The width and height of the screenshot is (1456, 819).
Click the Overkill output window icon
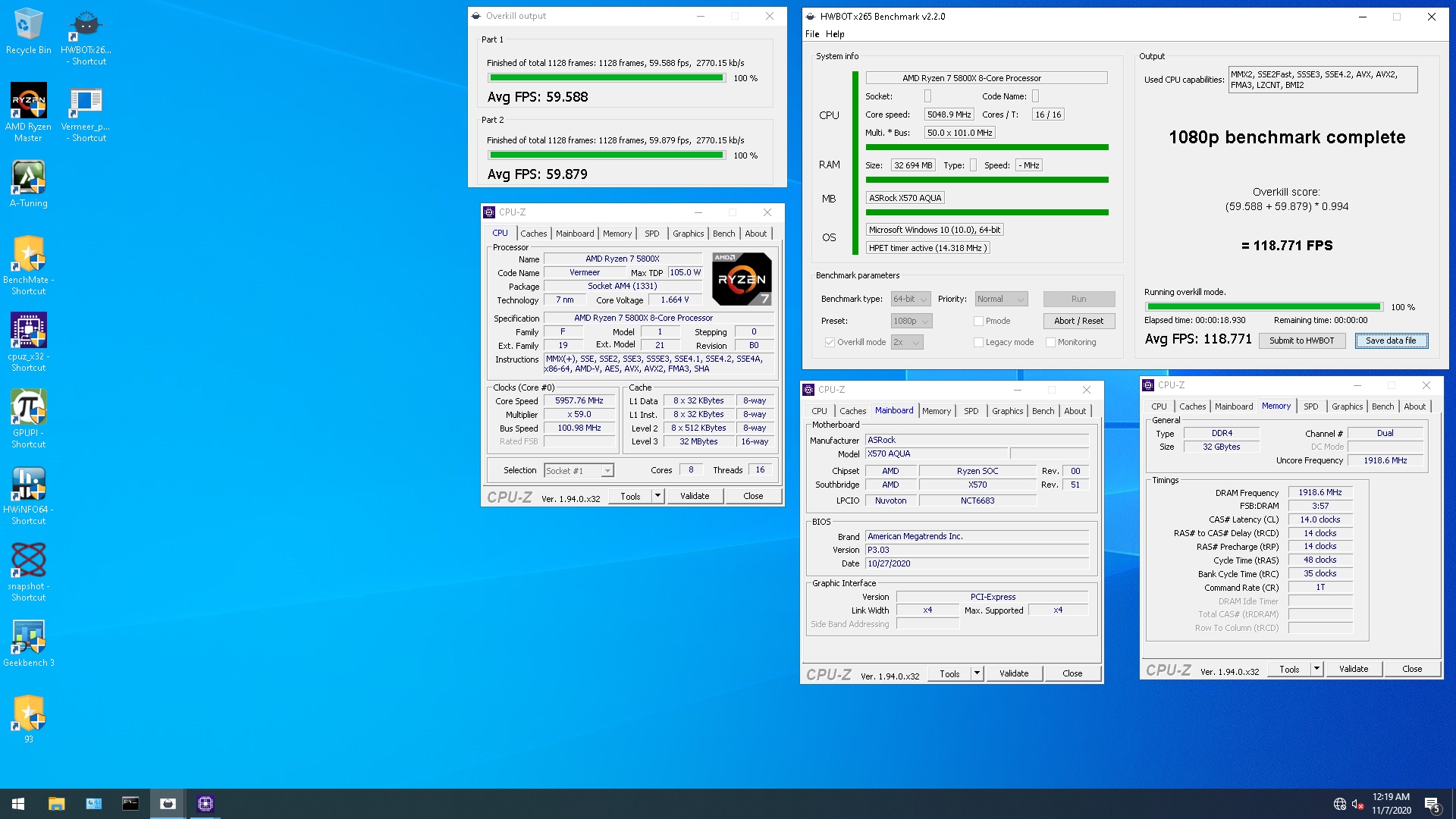click(x=476, y=16)
